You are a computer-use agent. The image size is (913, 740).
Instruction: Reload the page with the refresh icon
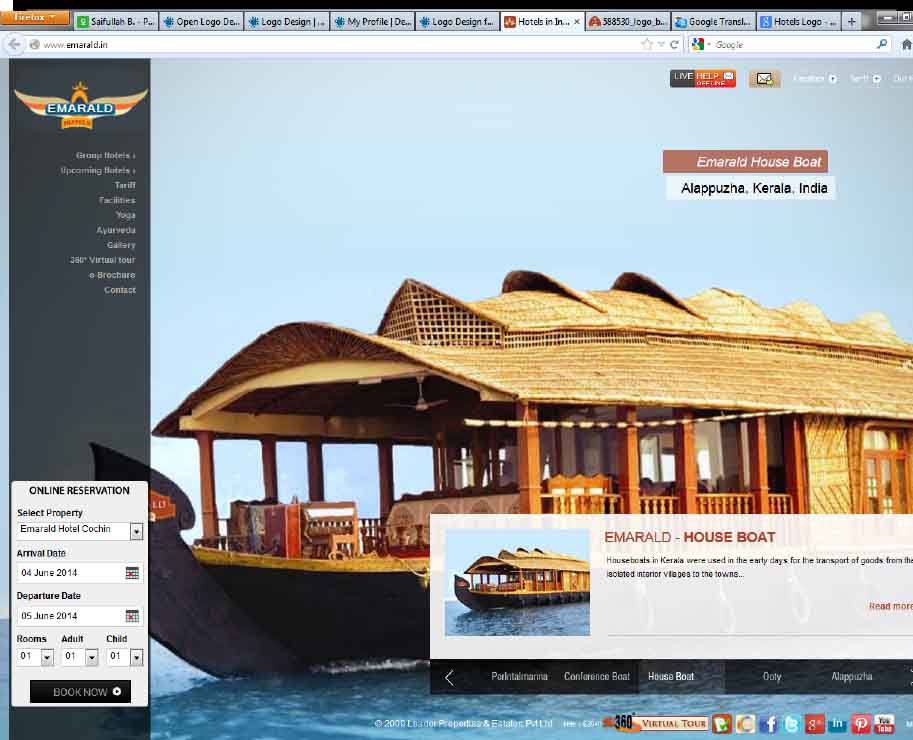click(x=674, y=44)
